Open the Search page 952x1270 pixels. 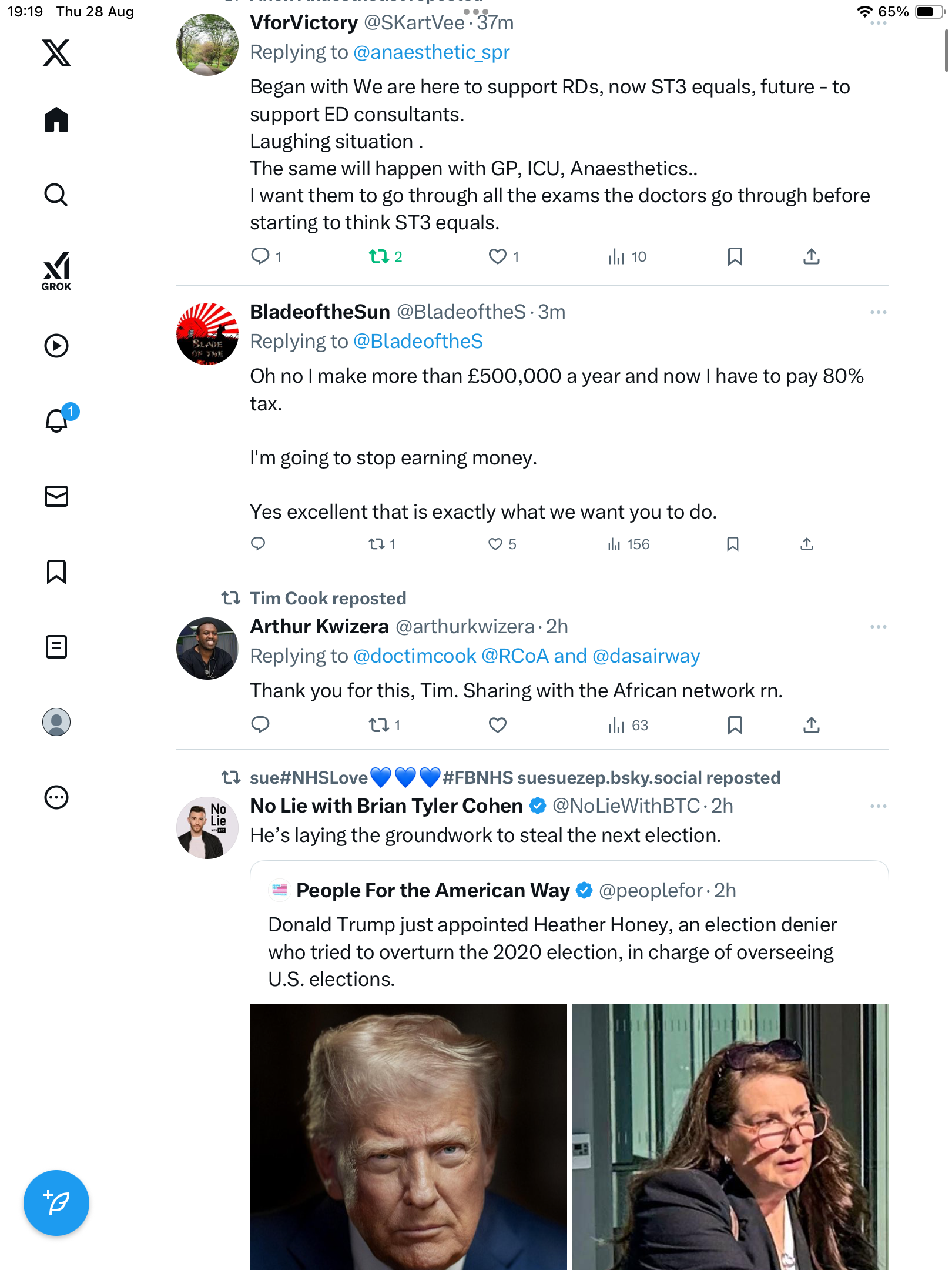(56, 195)
